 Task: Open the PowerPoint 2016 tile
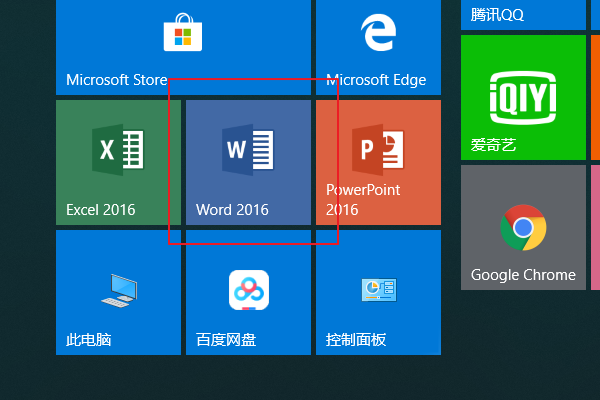pos(378,162)
